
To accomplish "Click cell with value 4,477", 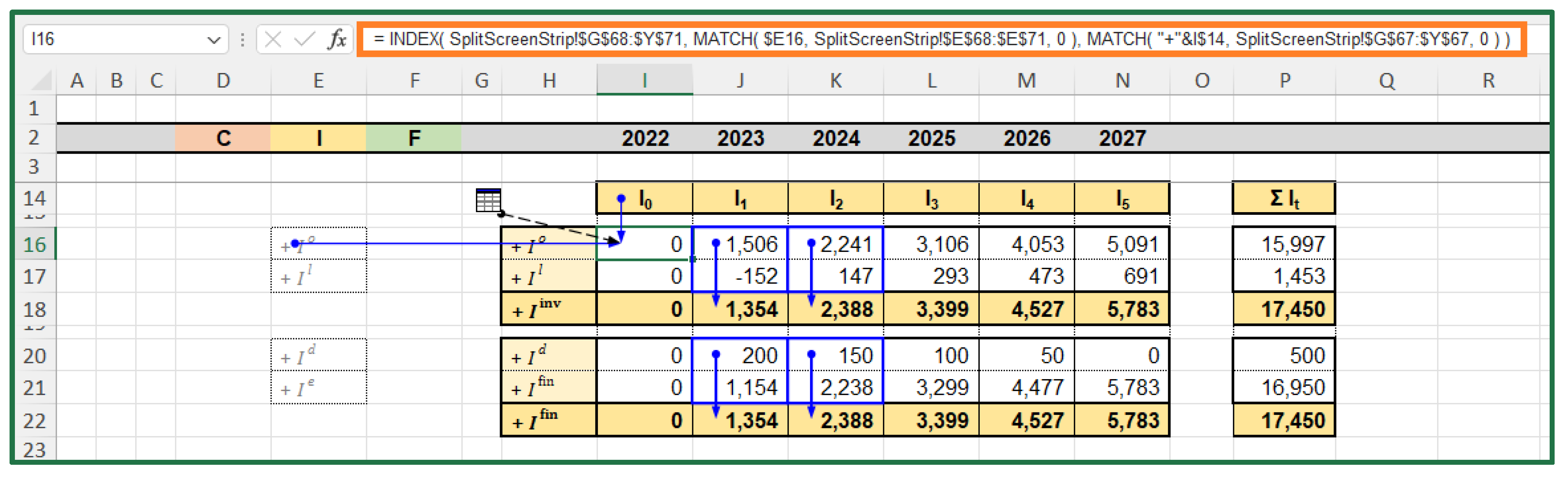I will [x=1027, y=388].
